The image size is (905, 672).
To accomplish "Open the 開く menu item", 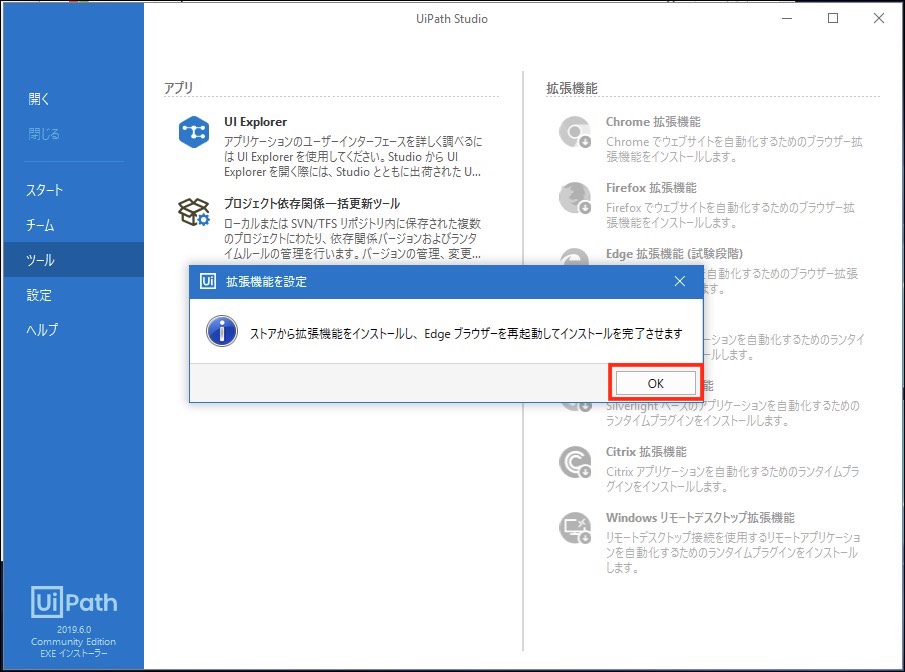I will [x=39, y=99].
